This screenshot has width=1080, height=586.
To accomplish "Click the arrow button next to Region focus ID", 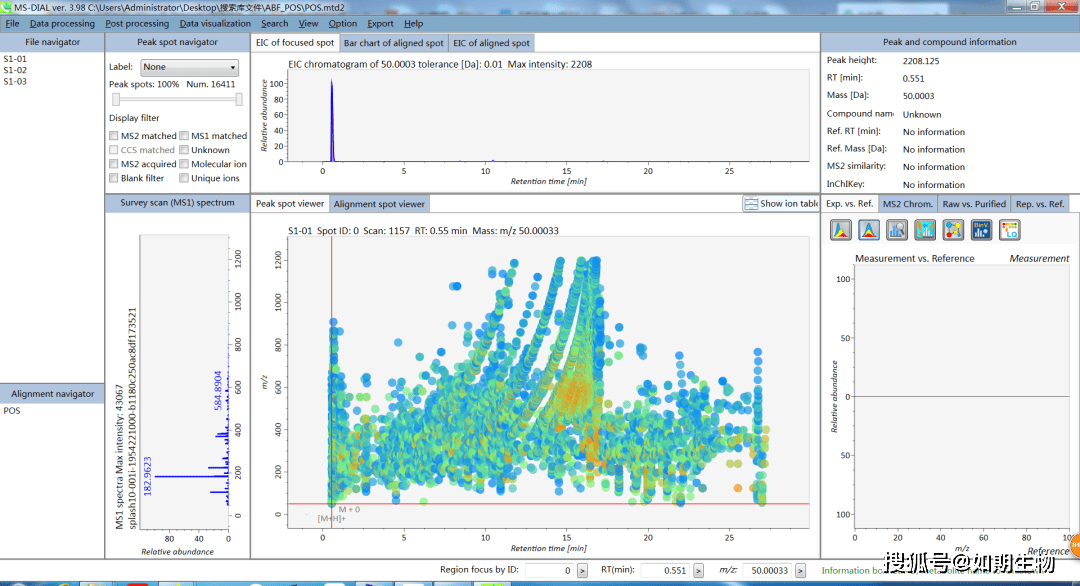I will point(581,570).
